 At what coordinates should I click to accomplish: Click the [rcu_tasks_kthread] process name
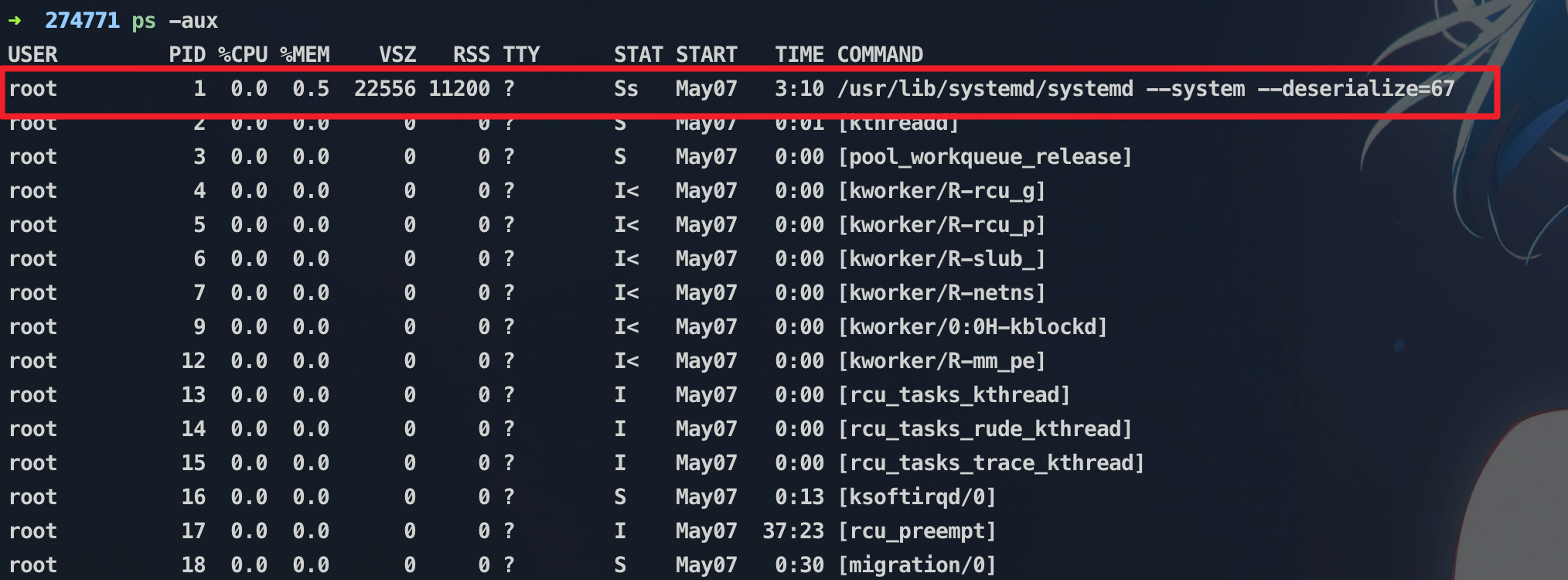click(x=954, y=395)
